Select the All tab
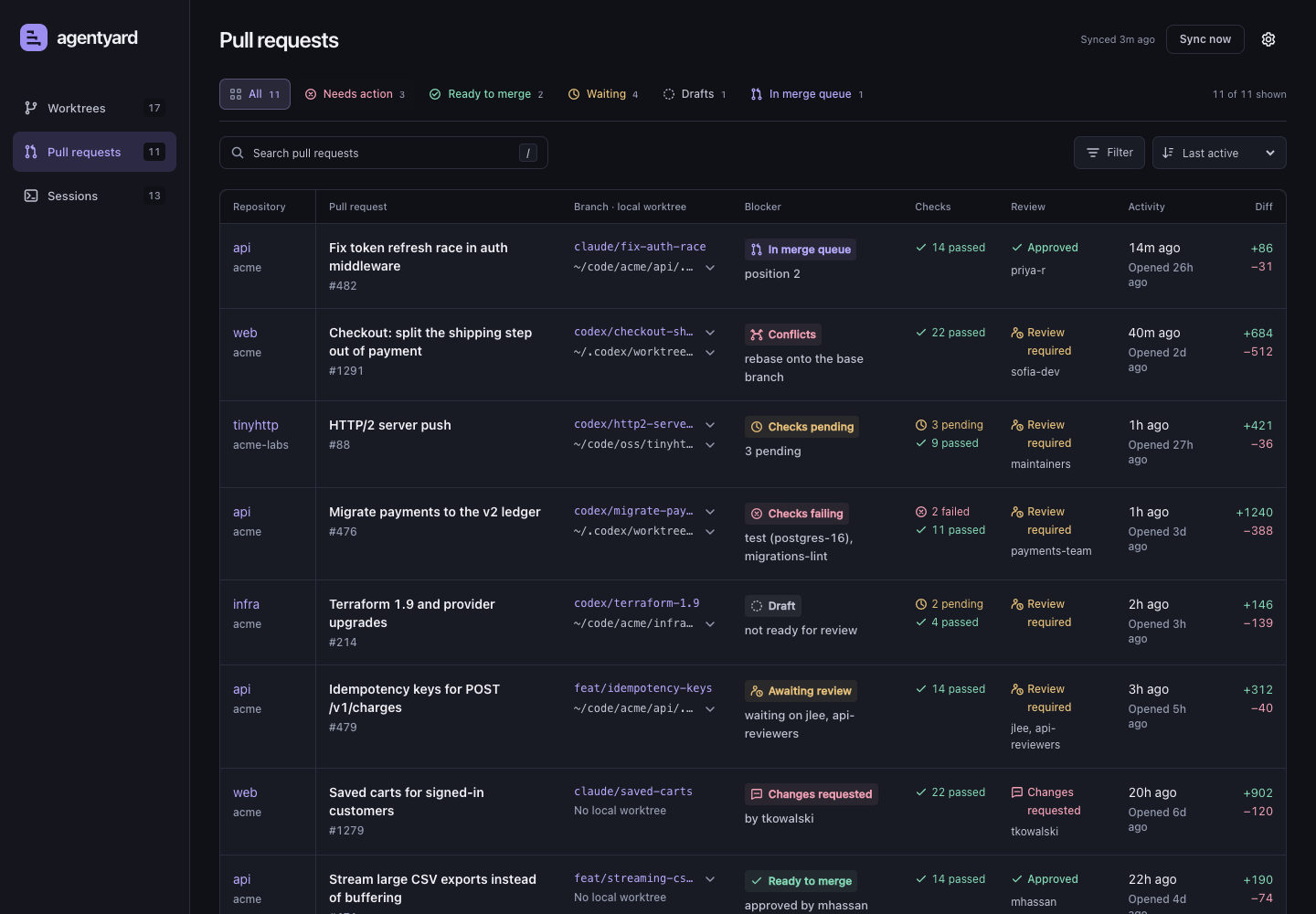Screen dimensions: 1316x914 coord(255,94)
